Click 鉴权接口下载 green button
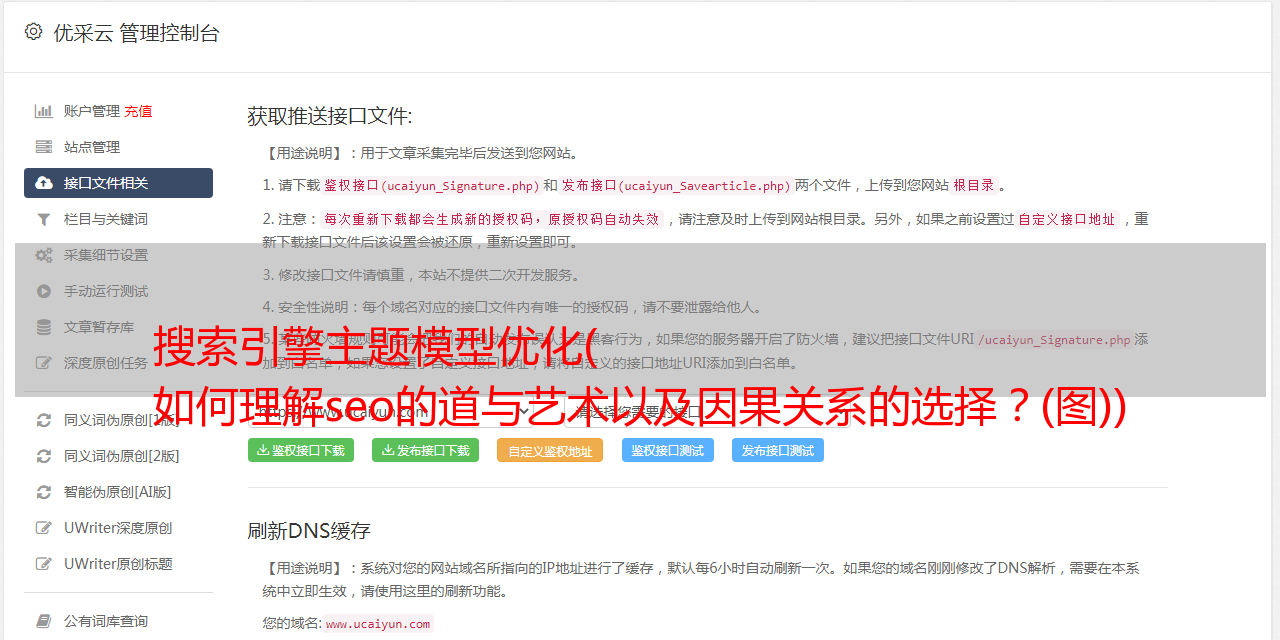Viewport: 1280px width, 640px height. pyautogui.click(x=301, y=450)
